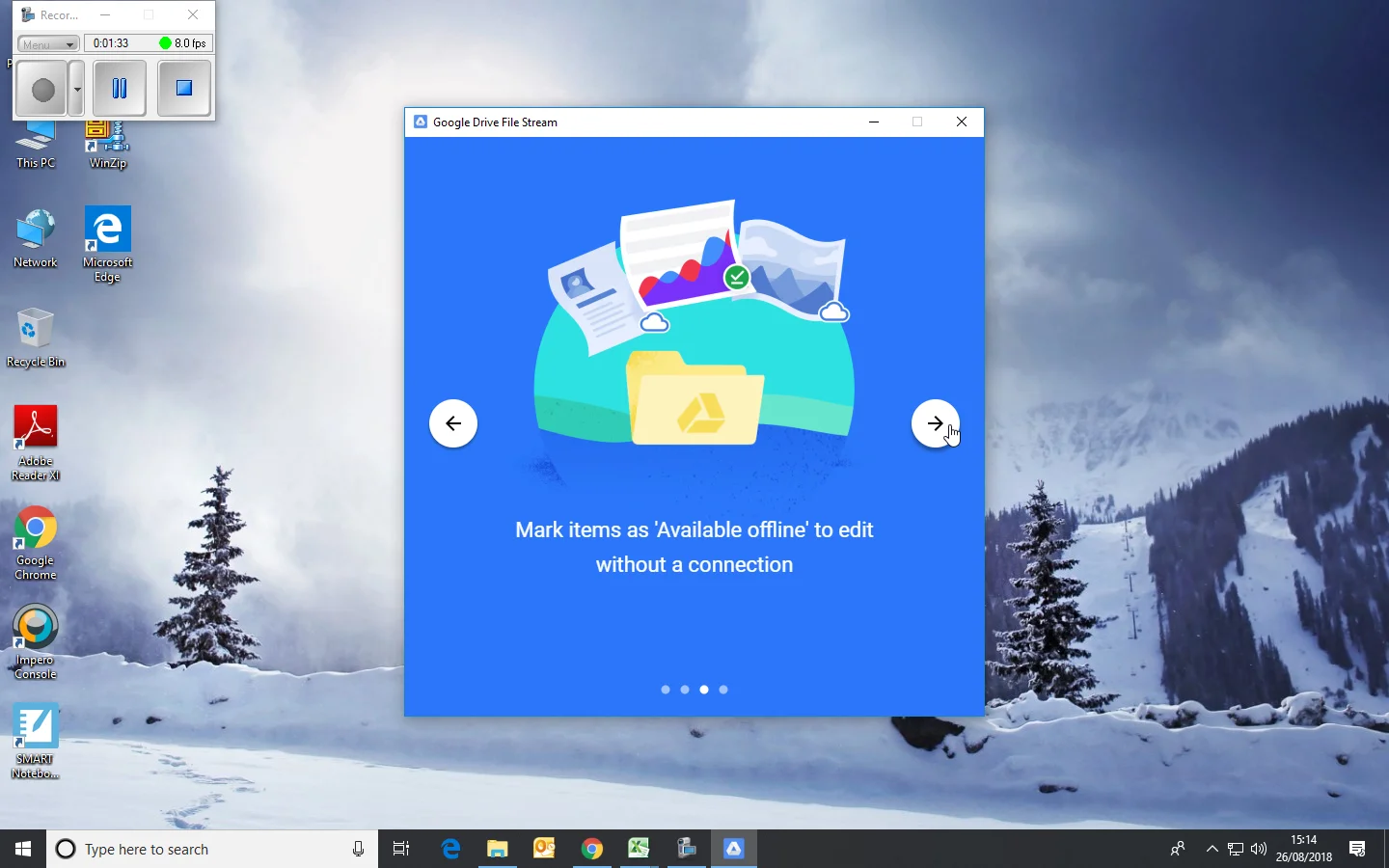Select the Network desktop icon
Image resolution: width=1389 pixels, height=868 pixels.
click(x=36, y=238)
